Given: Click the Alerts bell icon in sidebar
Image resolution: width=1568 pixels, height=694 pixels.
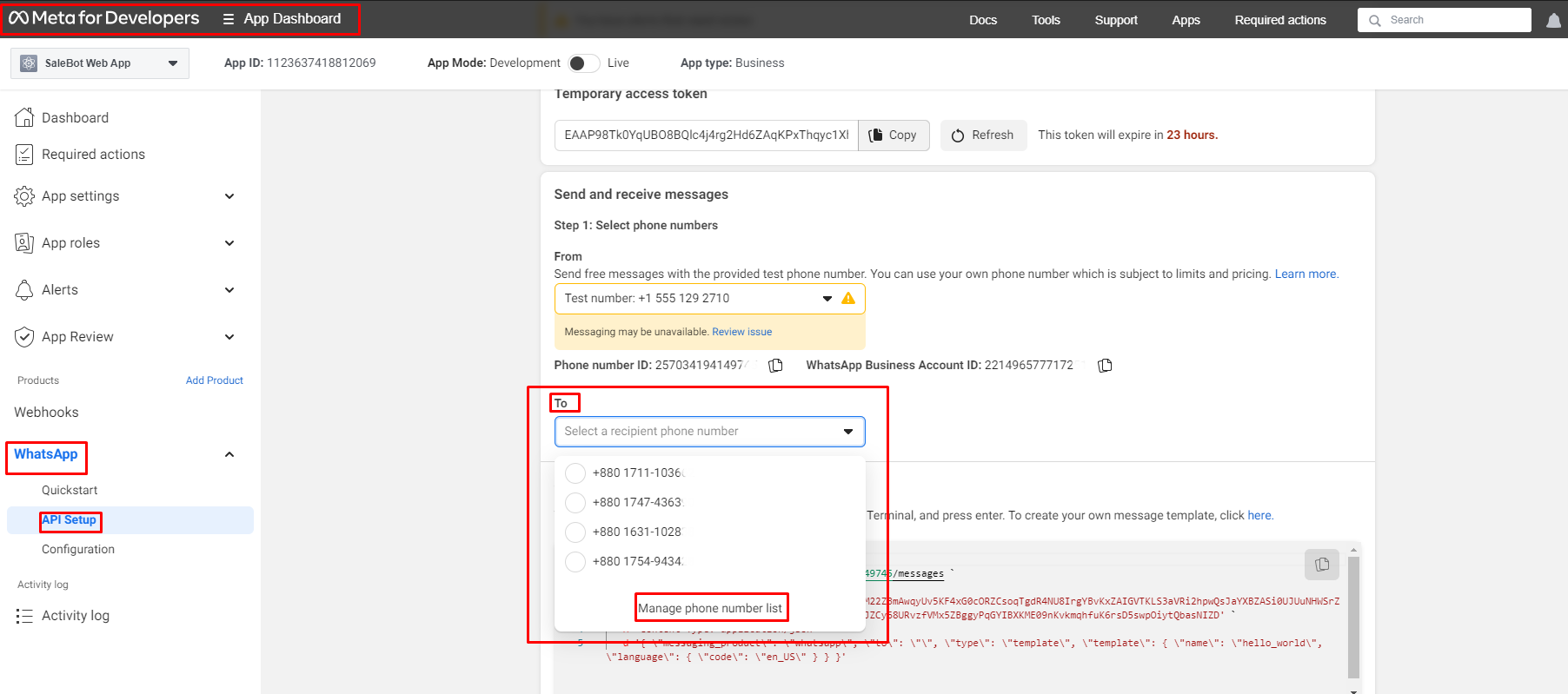Looking at the screenshot, I should [x=24, y=290].
